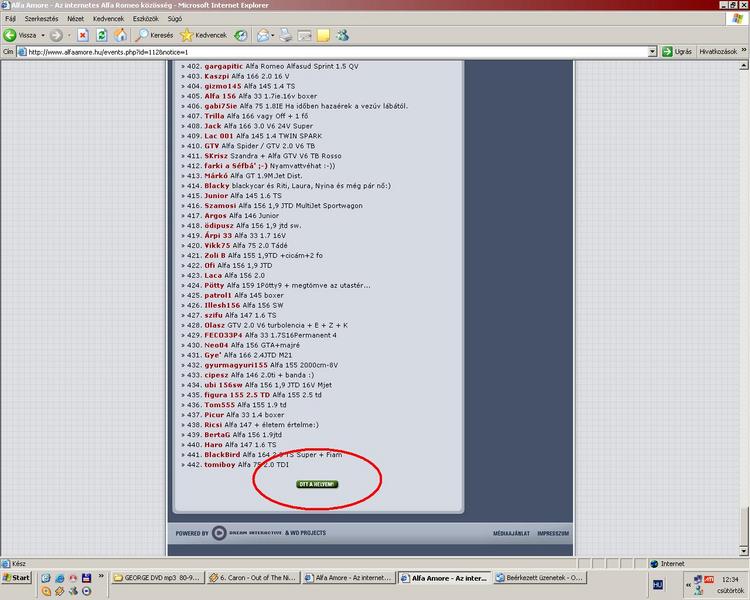This screenshot has width=750, height=600.
Task: Expand the quick launch overflow chevron
Action: click(101, 576)
